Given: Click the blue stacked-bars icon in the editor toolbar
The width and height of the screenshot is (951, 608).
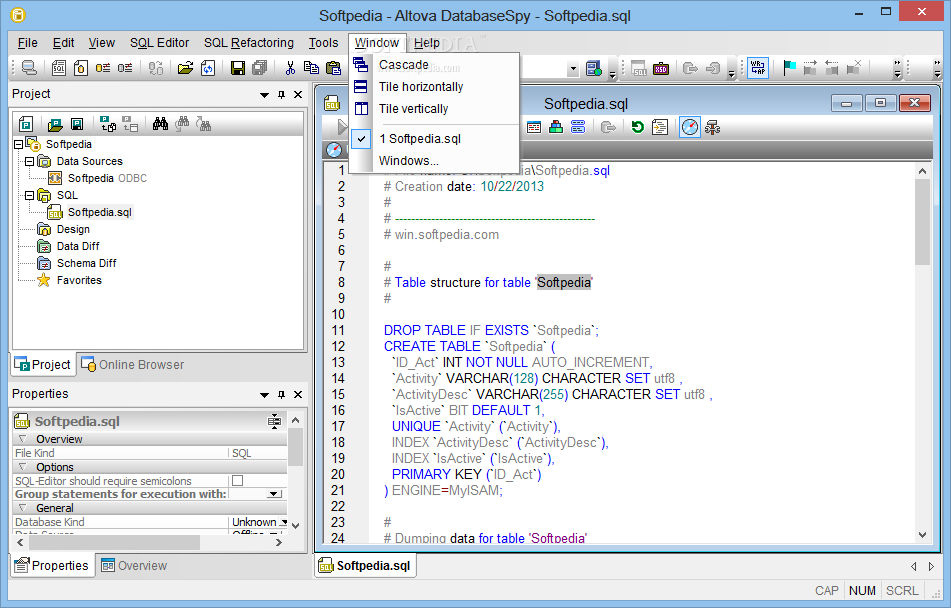Looking at the screenshot, I should 578,127.
